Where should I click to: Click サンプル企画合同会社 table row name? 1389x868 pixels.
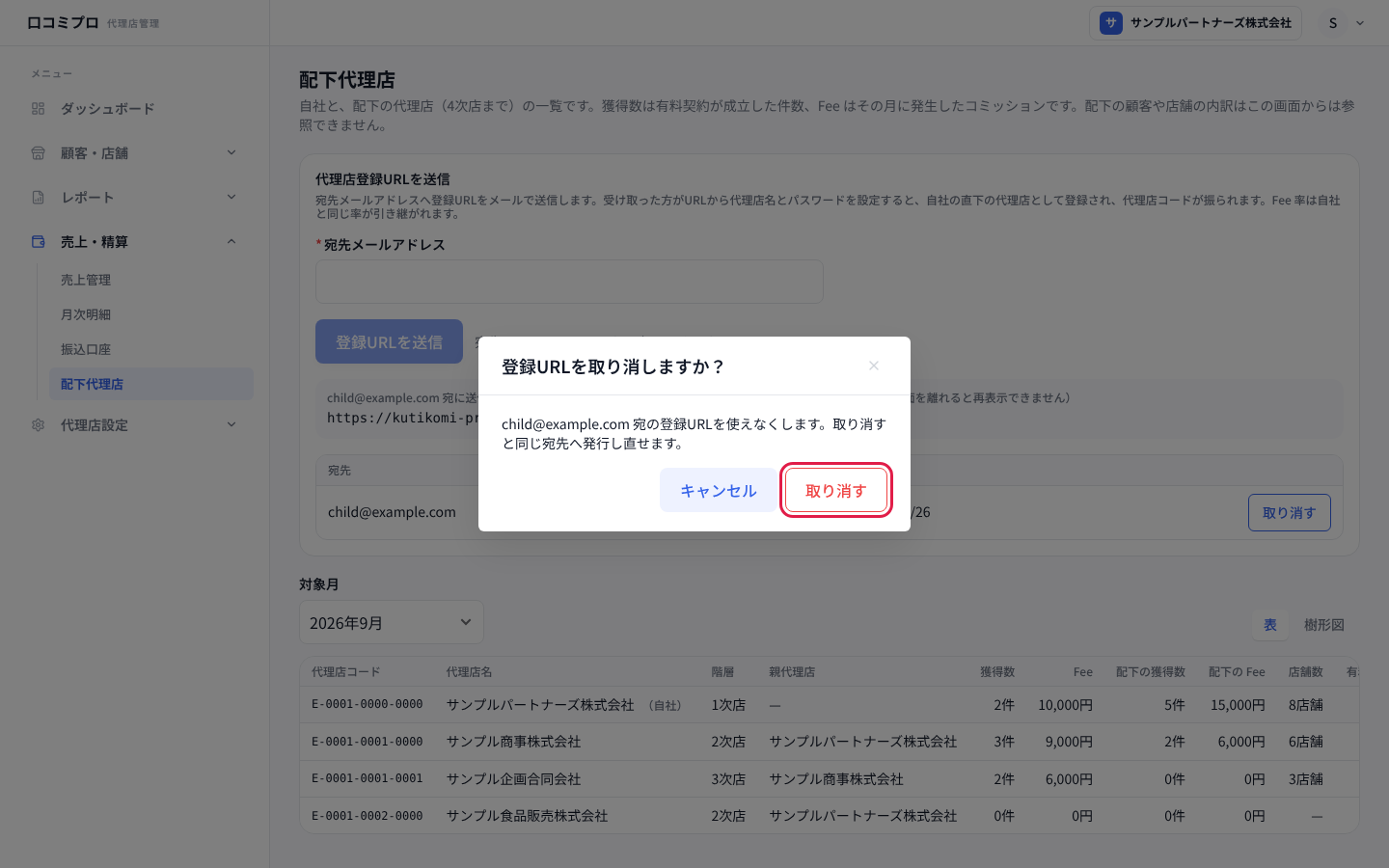513,779
